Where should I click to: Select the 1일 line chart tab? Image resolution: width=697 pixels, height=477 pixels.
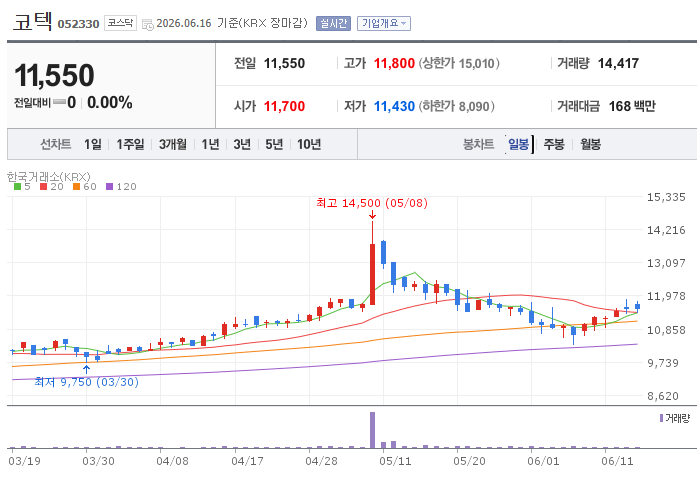(x=93, y=144)
